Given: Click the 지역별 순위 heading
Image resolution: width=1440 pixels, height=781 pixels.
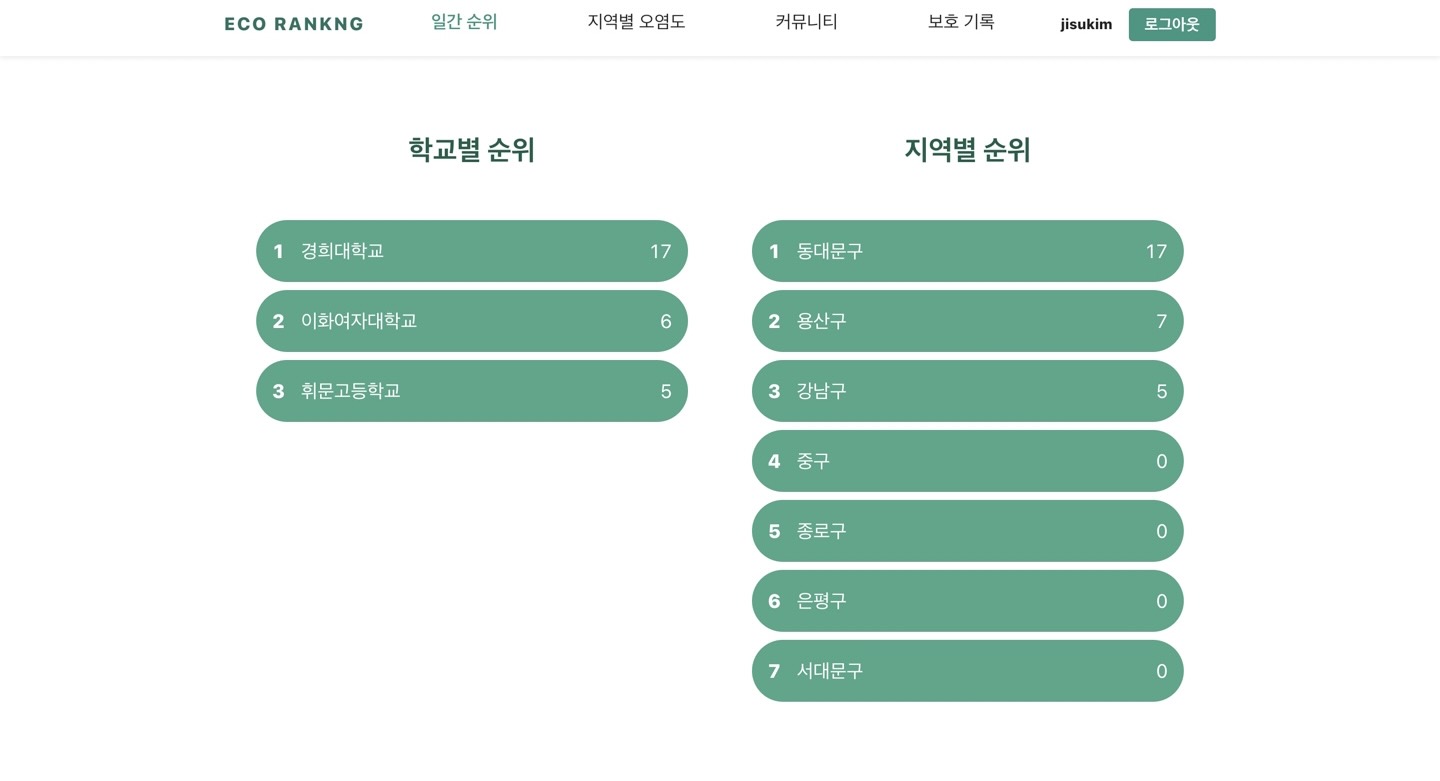Looking at the screenshot, I should (967, 150).
